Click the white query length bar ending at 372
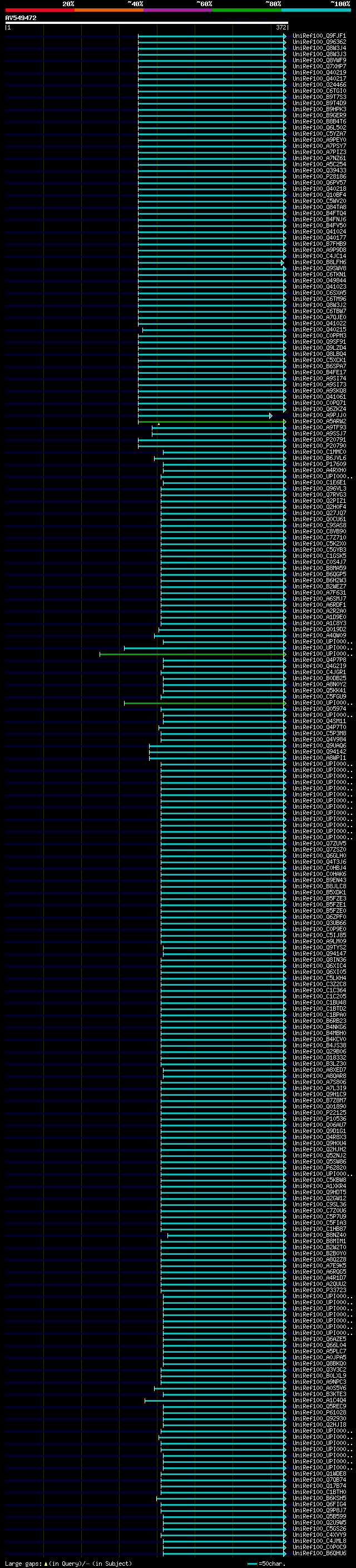356x1568 pixels. coord(147,22)
